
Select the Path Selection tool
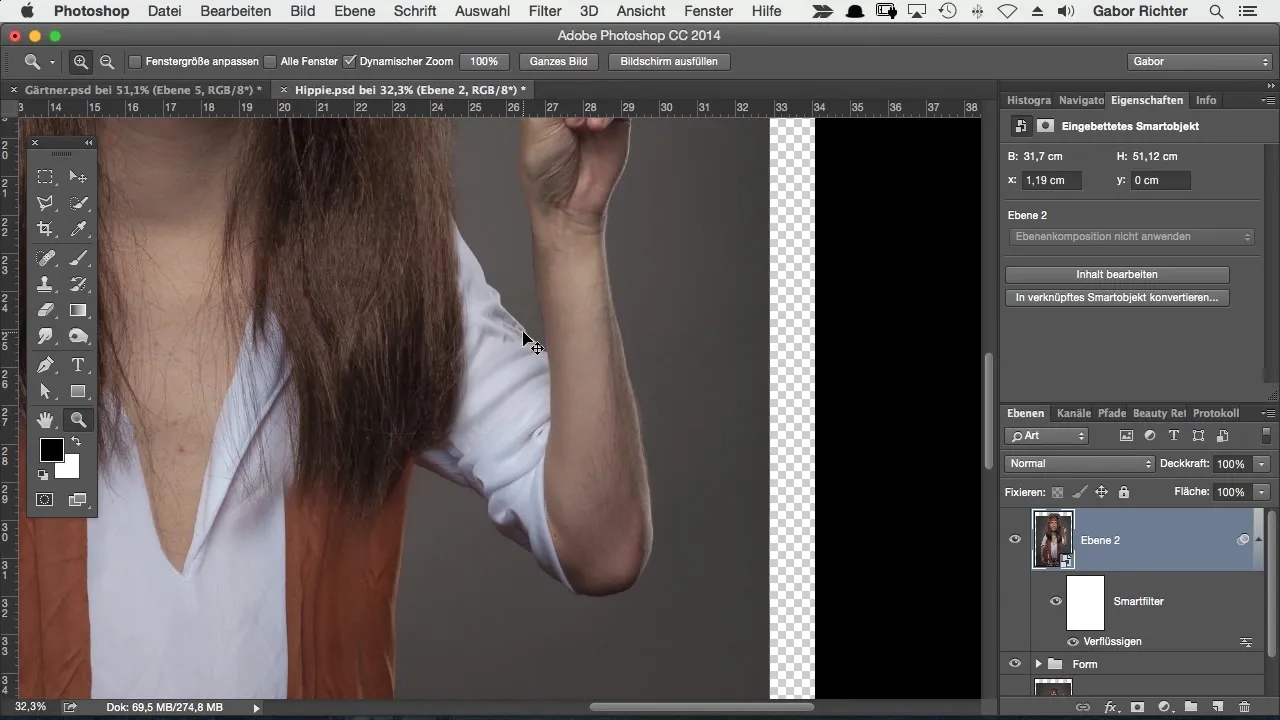pos(46,391)
